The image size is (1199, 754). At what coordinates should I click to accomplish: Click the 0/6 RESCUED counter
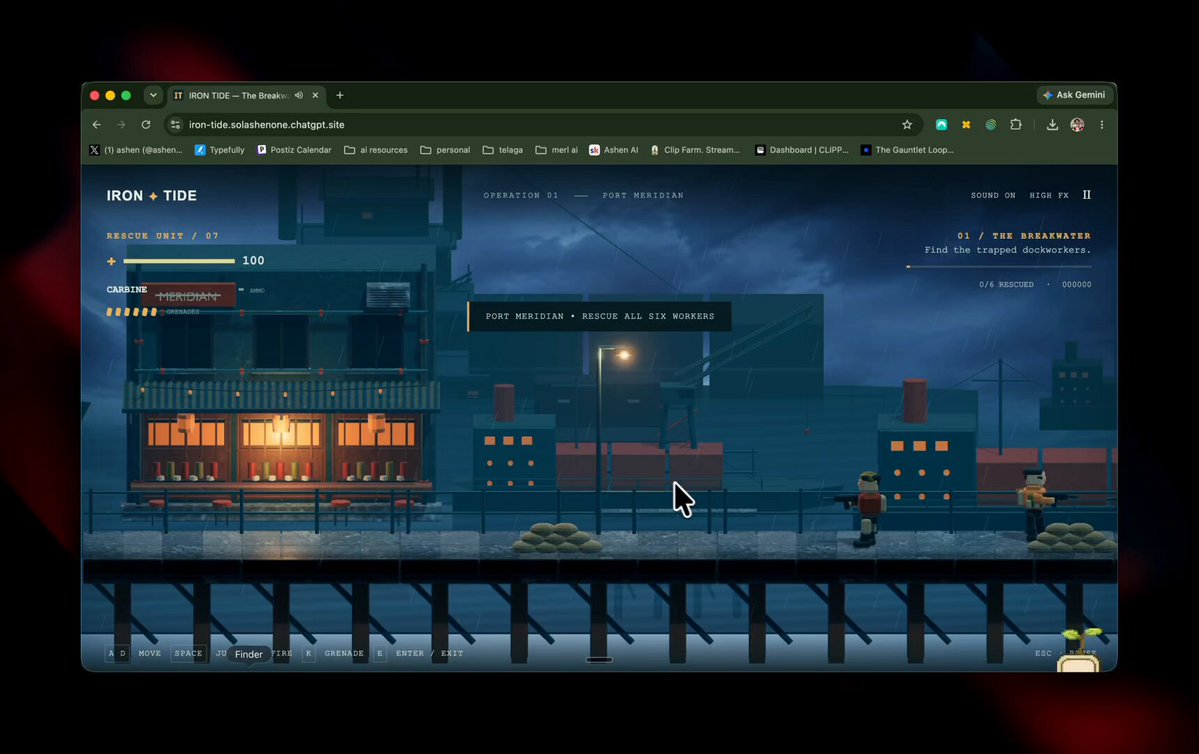point(1006,284)
